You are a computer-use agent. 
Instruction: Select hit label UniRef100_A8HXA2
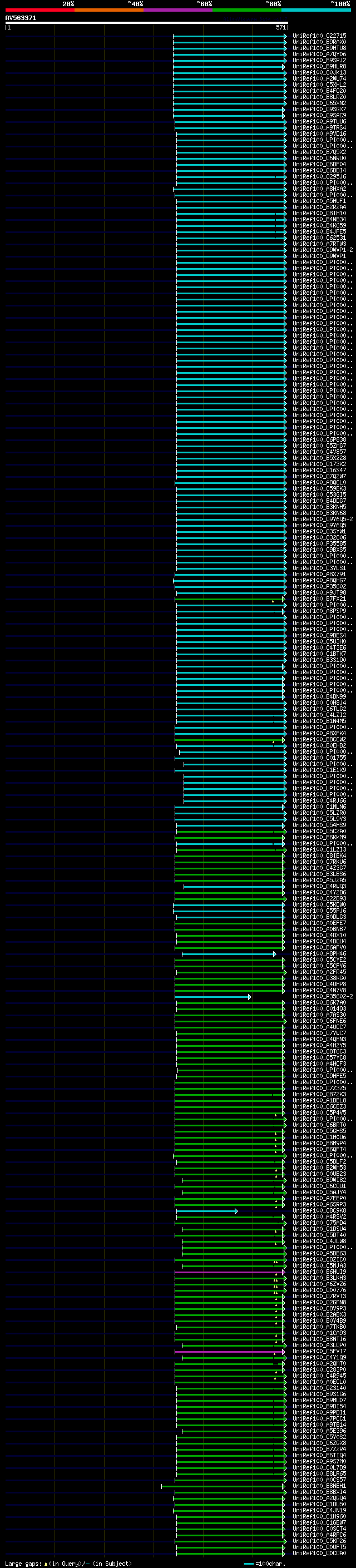tap(319, 189)
